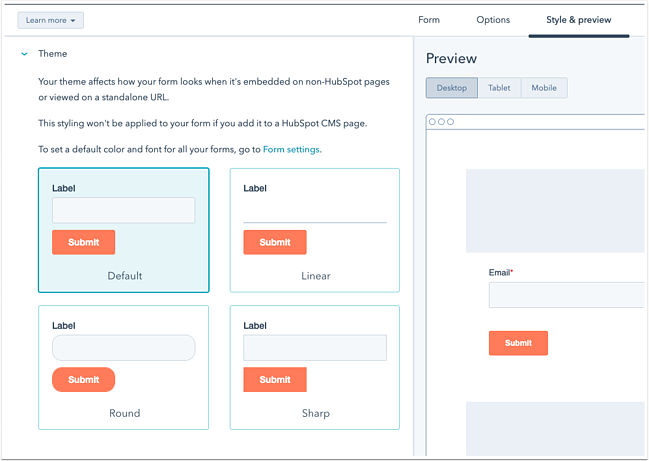649x461 pixels.
Task: Select Desktop preview mode
Action: (452, 88)
